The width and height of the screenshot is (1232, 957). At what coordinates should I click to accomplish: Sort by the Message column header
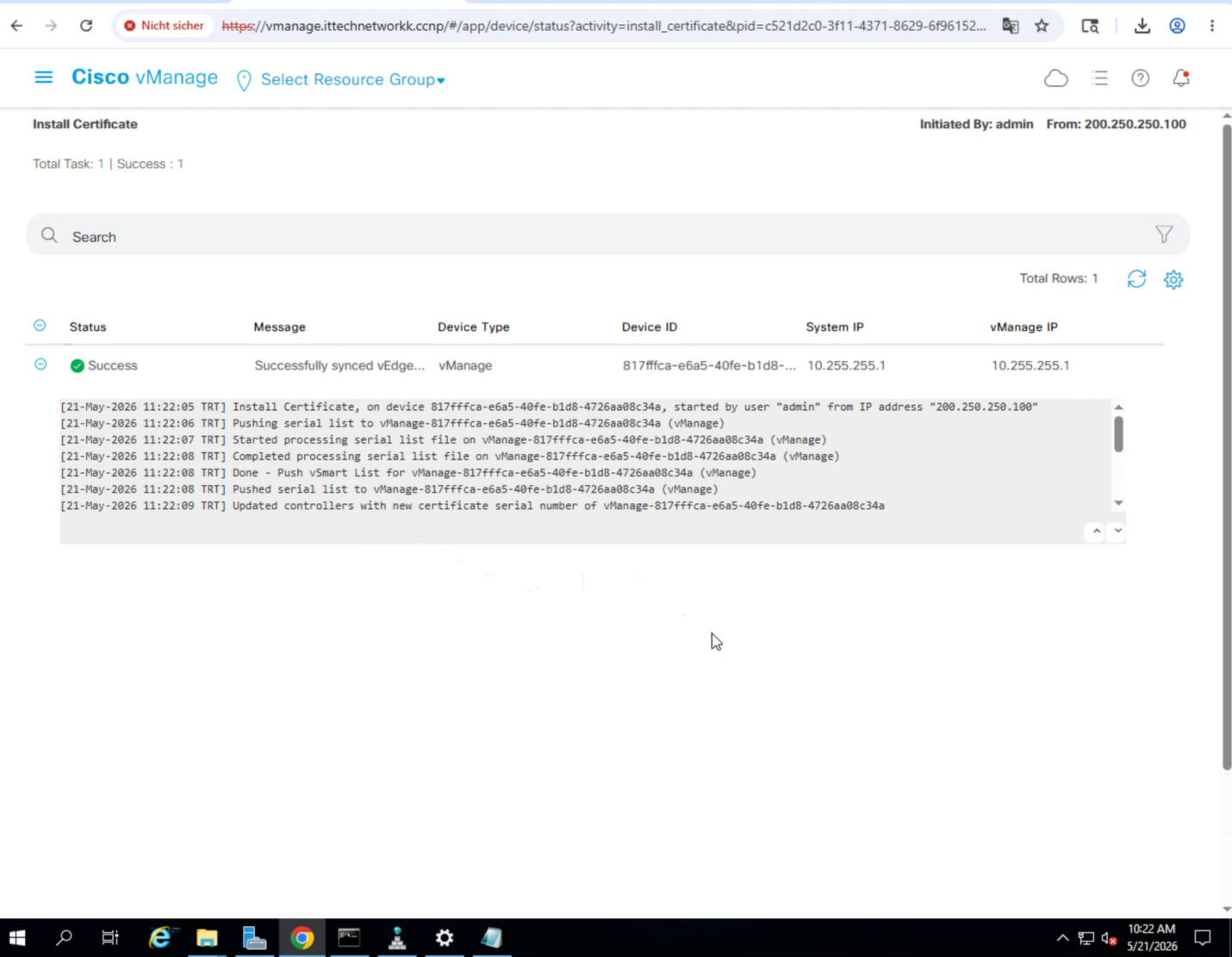(x=279, y=327)
